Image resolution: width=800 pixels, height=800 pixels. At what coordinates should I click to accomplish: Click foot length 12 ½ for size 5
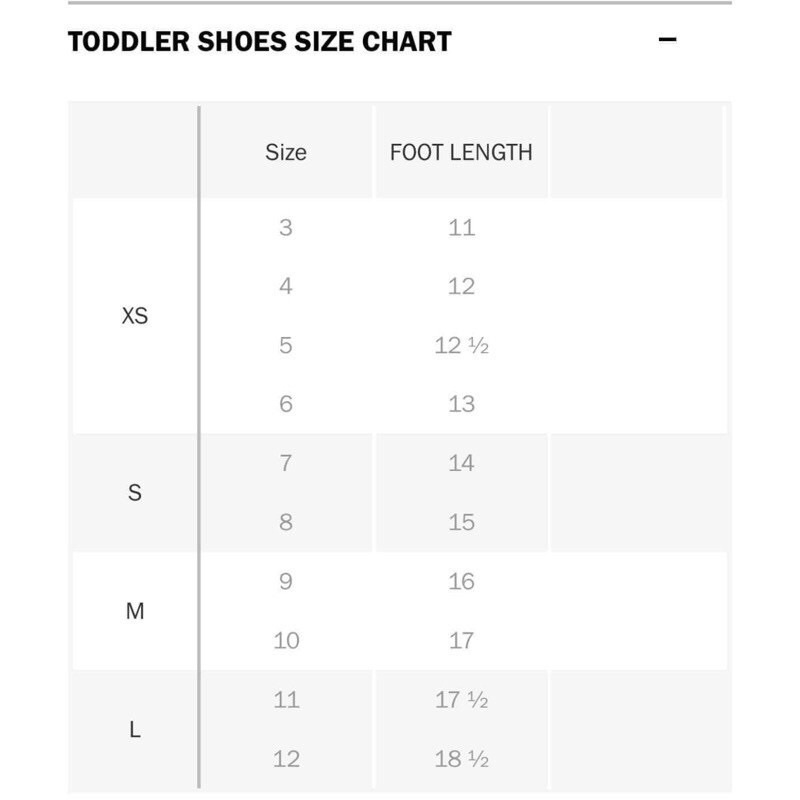click(x=462, y=343)
